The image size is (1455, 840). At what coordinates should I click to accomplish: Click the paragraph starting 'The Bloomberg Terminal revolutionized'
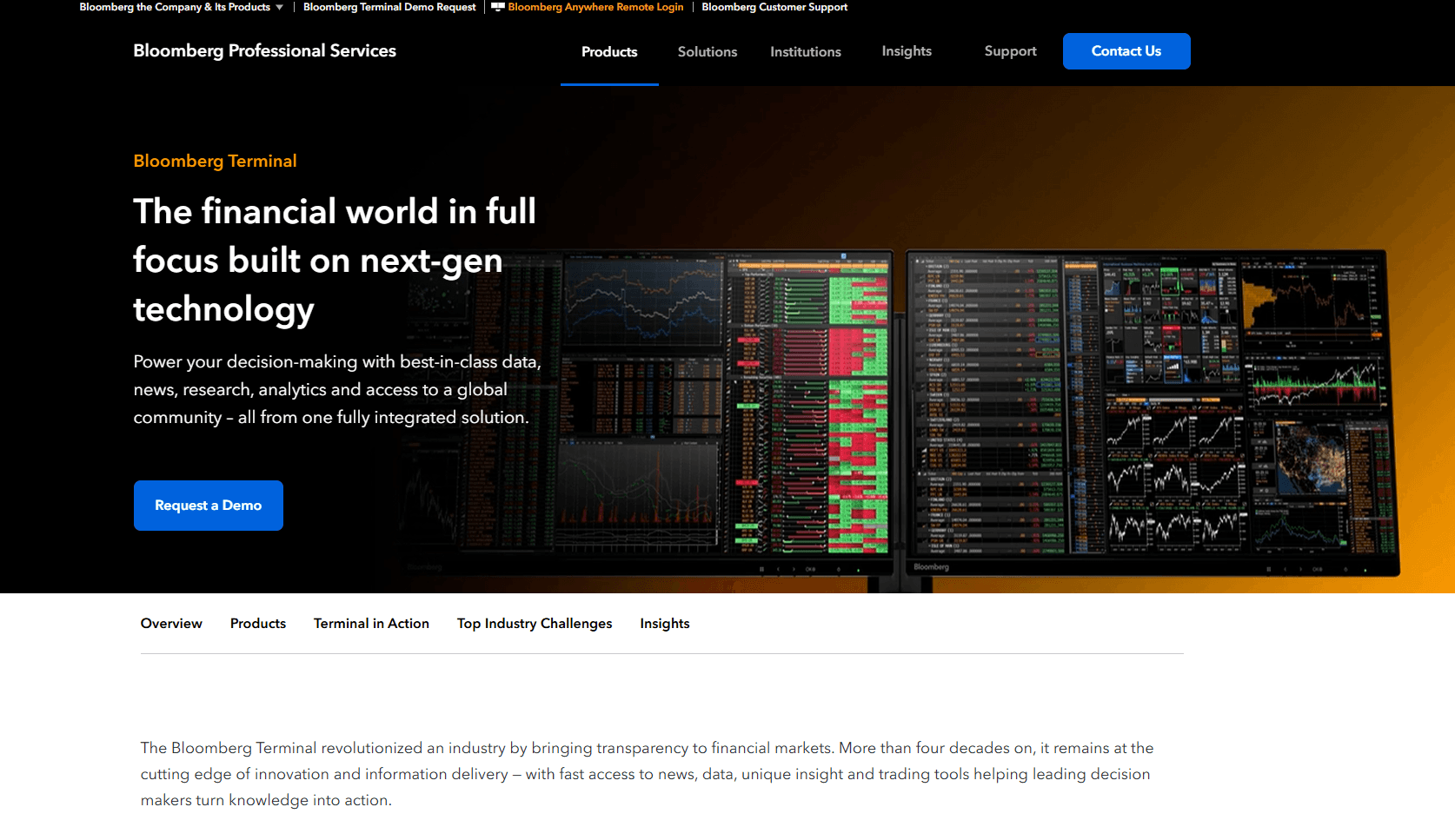pos(648,774)
